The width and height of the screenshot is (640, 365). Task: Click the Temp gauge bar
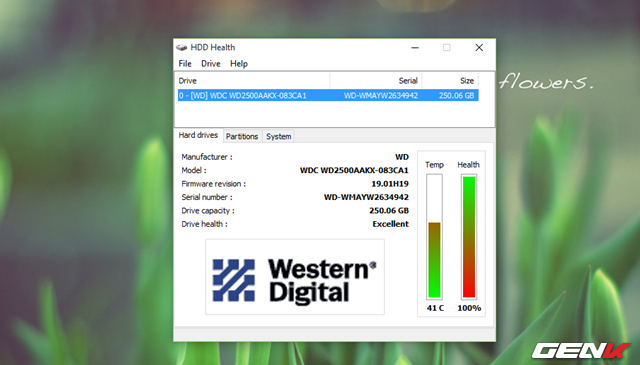(434, 237)
